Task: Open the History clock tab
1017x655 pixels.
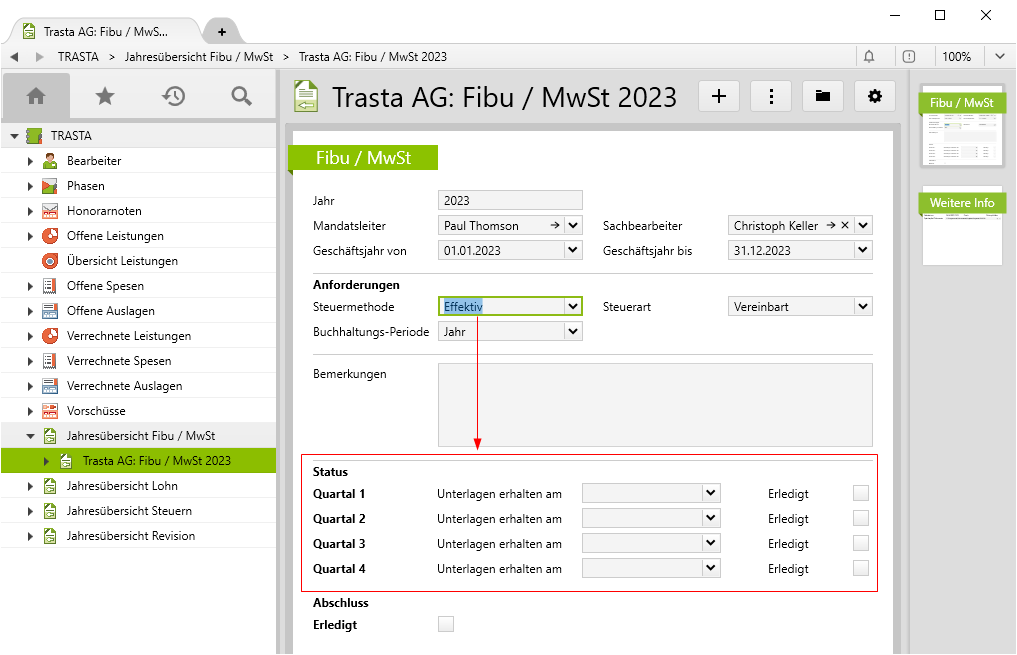Action: pyautogui.click(x=173, y=96)
